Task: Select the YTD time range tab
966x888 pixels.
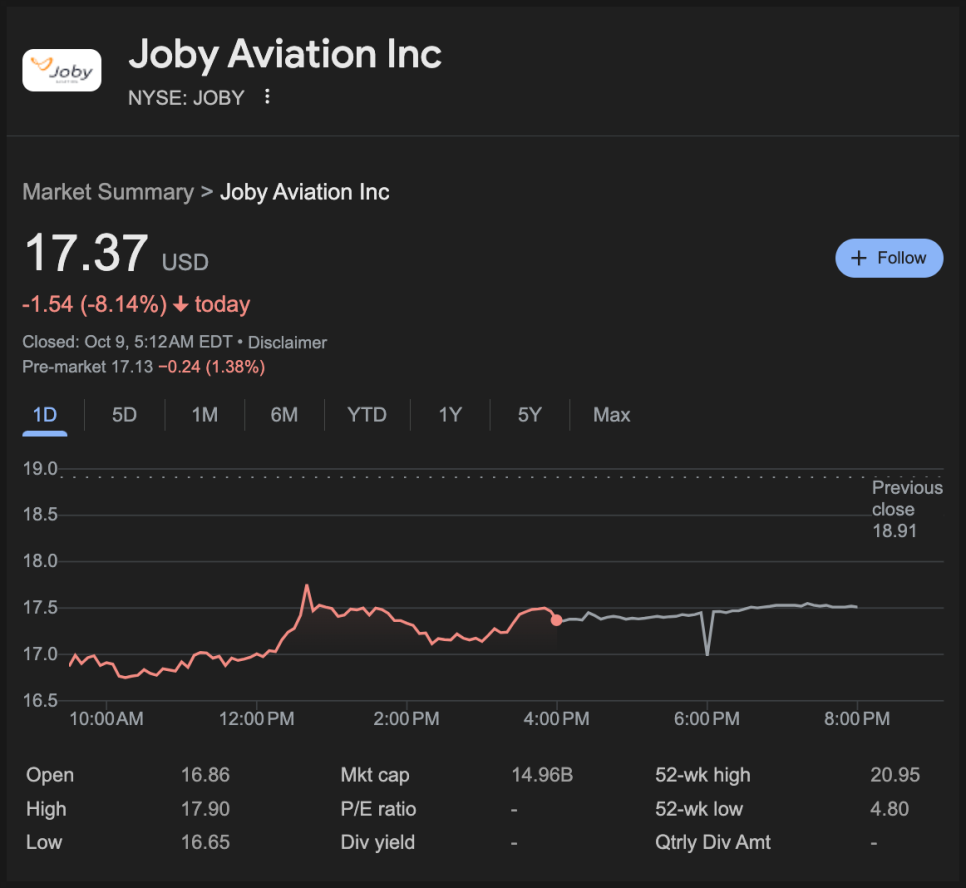Action: 366,415
